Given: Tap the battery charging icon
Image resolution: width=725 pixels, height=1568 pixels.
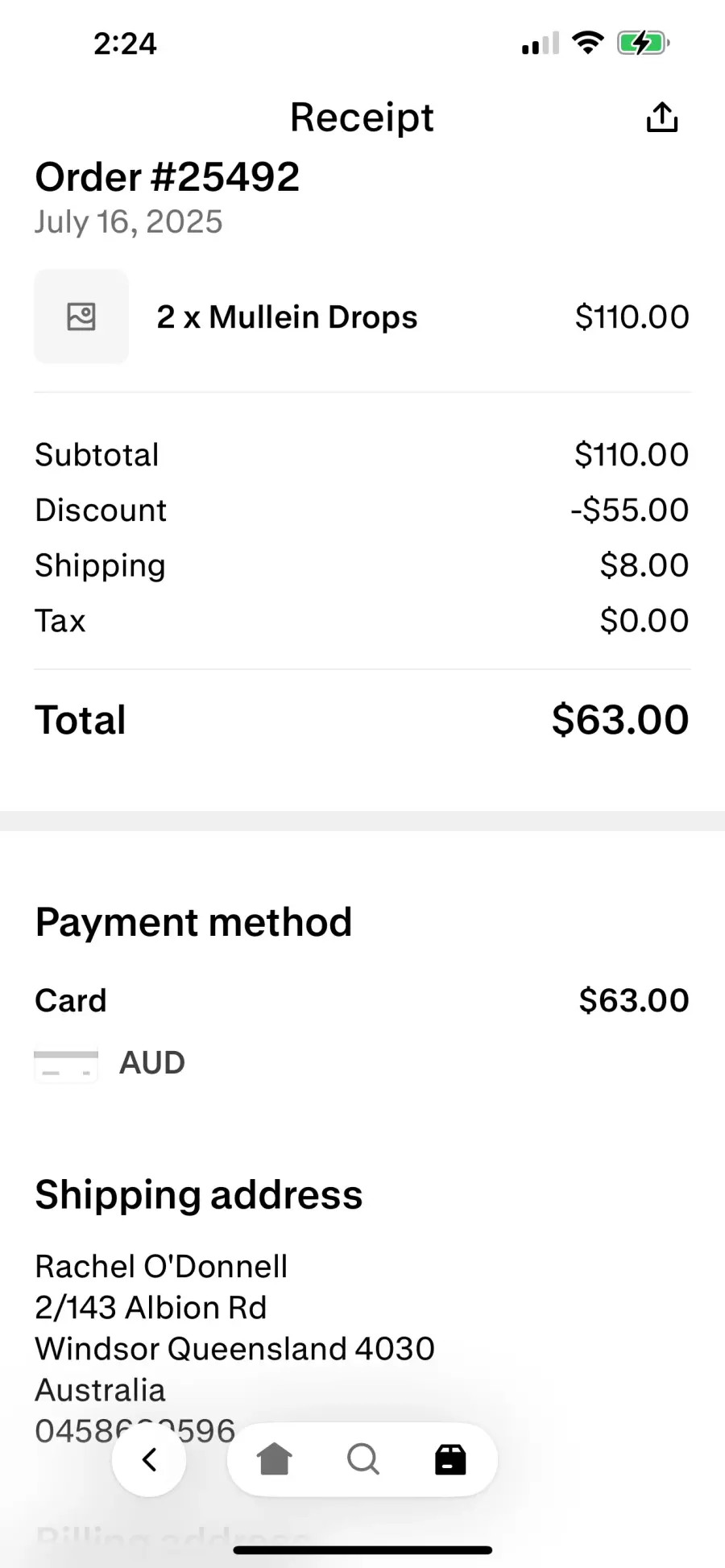Looking at the screenshot, I should point(643,43).
